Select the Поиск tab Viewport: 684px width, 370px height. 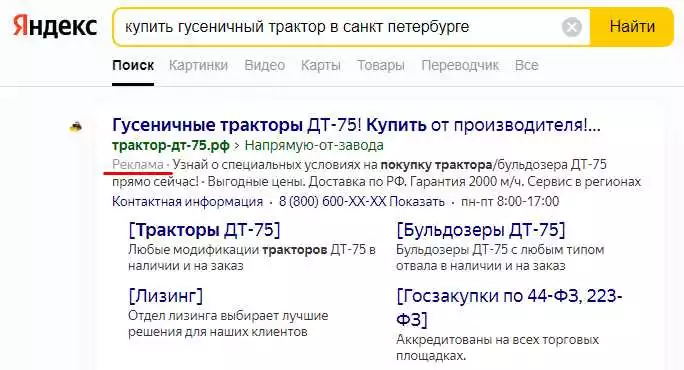[x=133, y=65]
